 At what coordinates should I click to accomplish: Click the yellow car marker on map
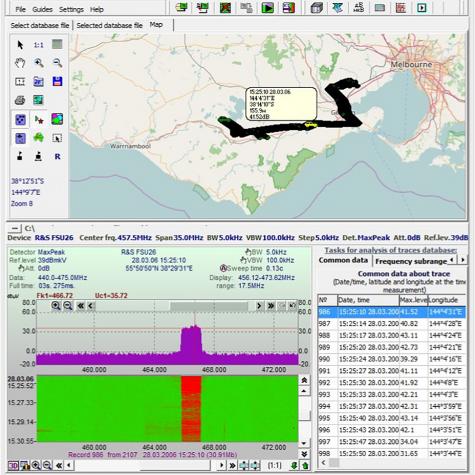311,125
